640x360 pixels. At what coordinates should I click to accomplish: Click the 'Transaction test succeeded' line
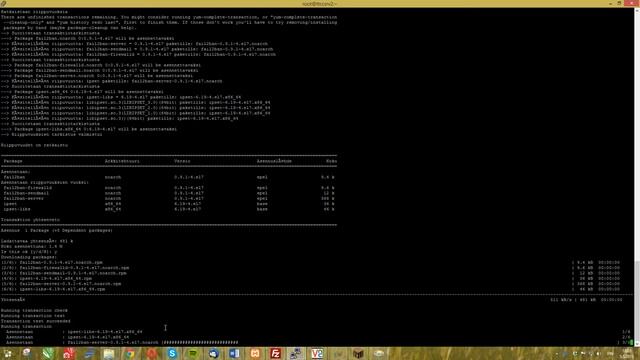(x=36, y=321)
